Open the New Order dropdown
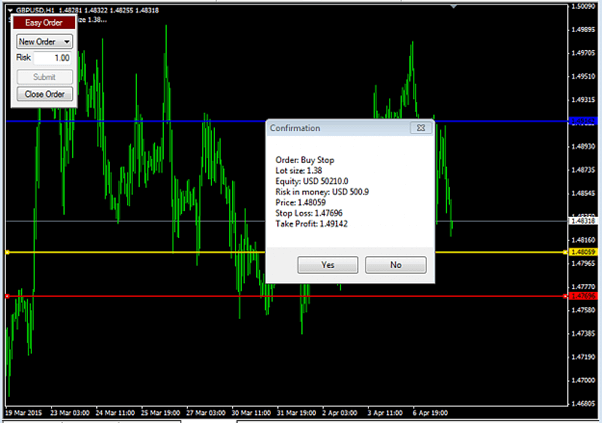 (44, 41)
